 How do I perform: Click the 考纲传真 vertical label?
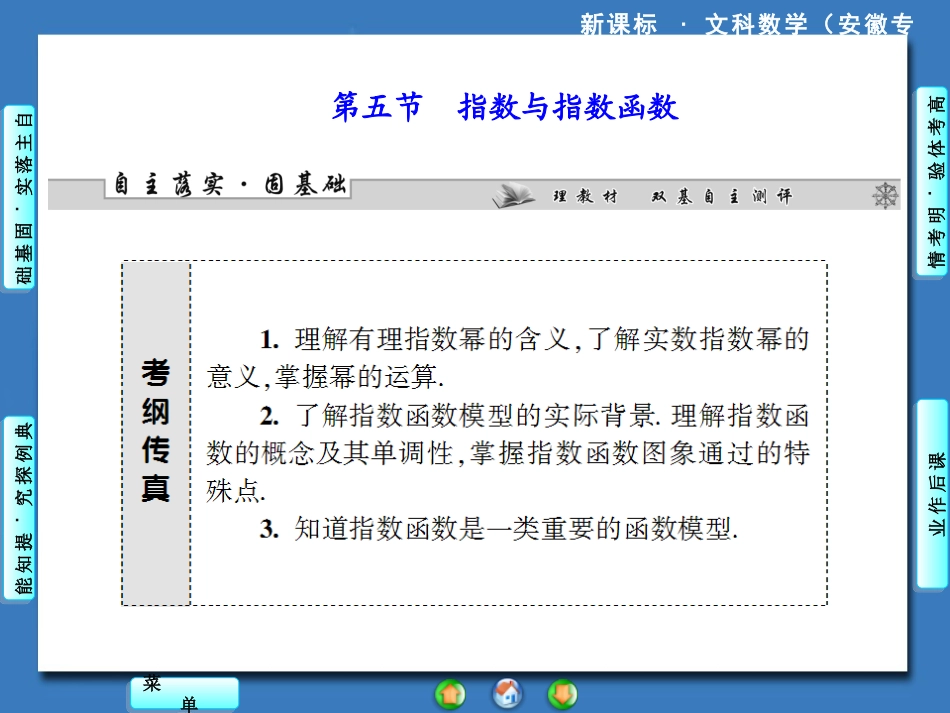tap(156, 431)
